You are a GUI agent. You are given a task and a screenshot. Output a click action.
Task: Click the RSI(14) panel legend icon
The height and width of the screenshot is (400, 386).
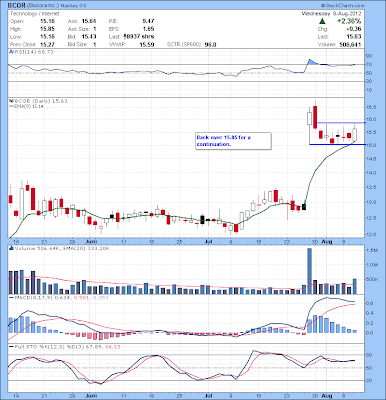pos(11,52)
